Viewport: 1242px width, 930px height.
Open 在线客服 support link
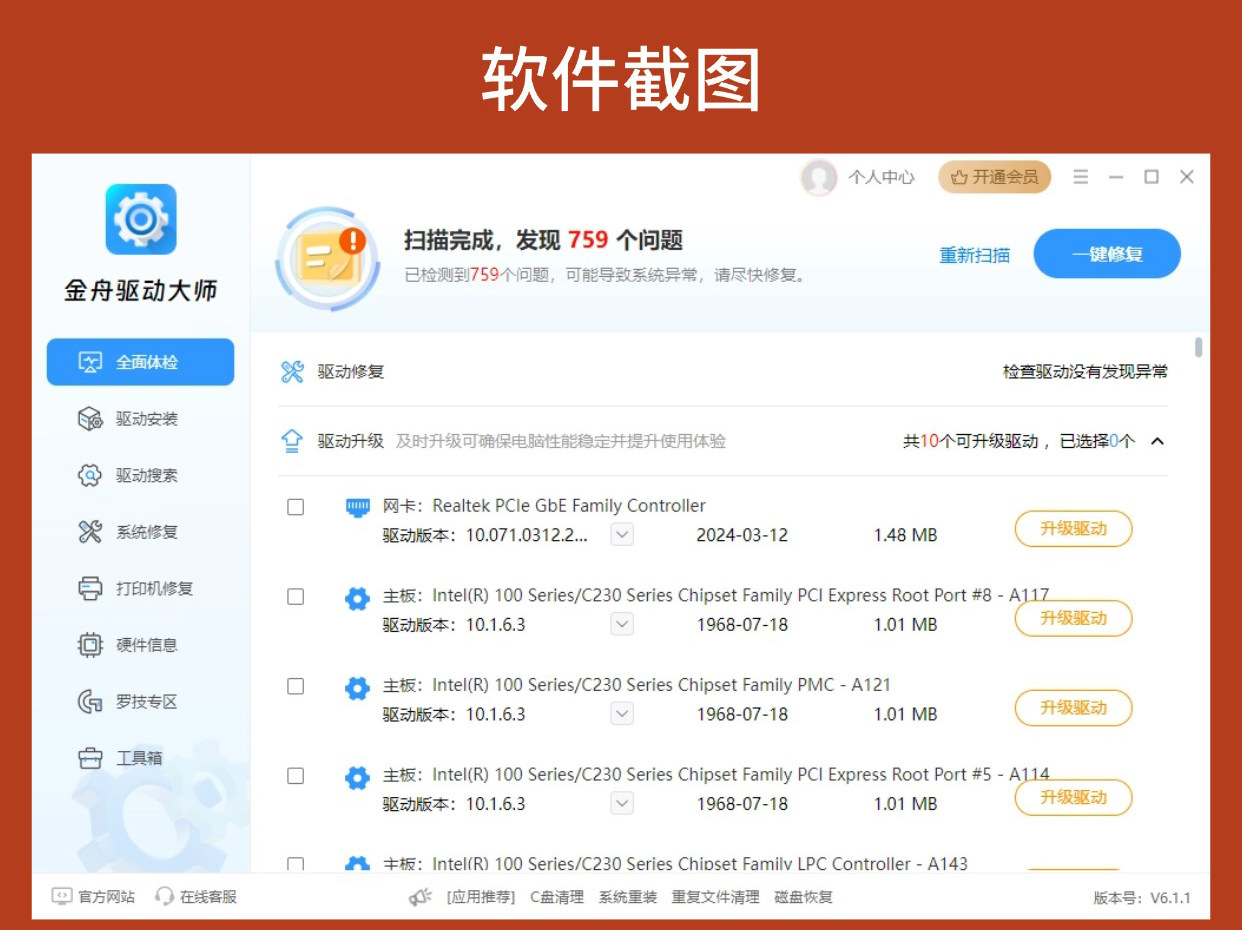[196, 897]
